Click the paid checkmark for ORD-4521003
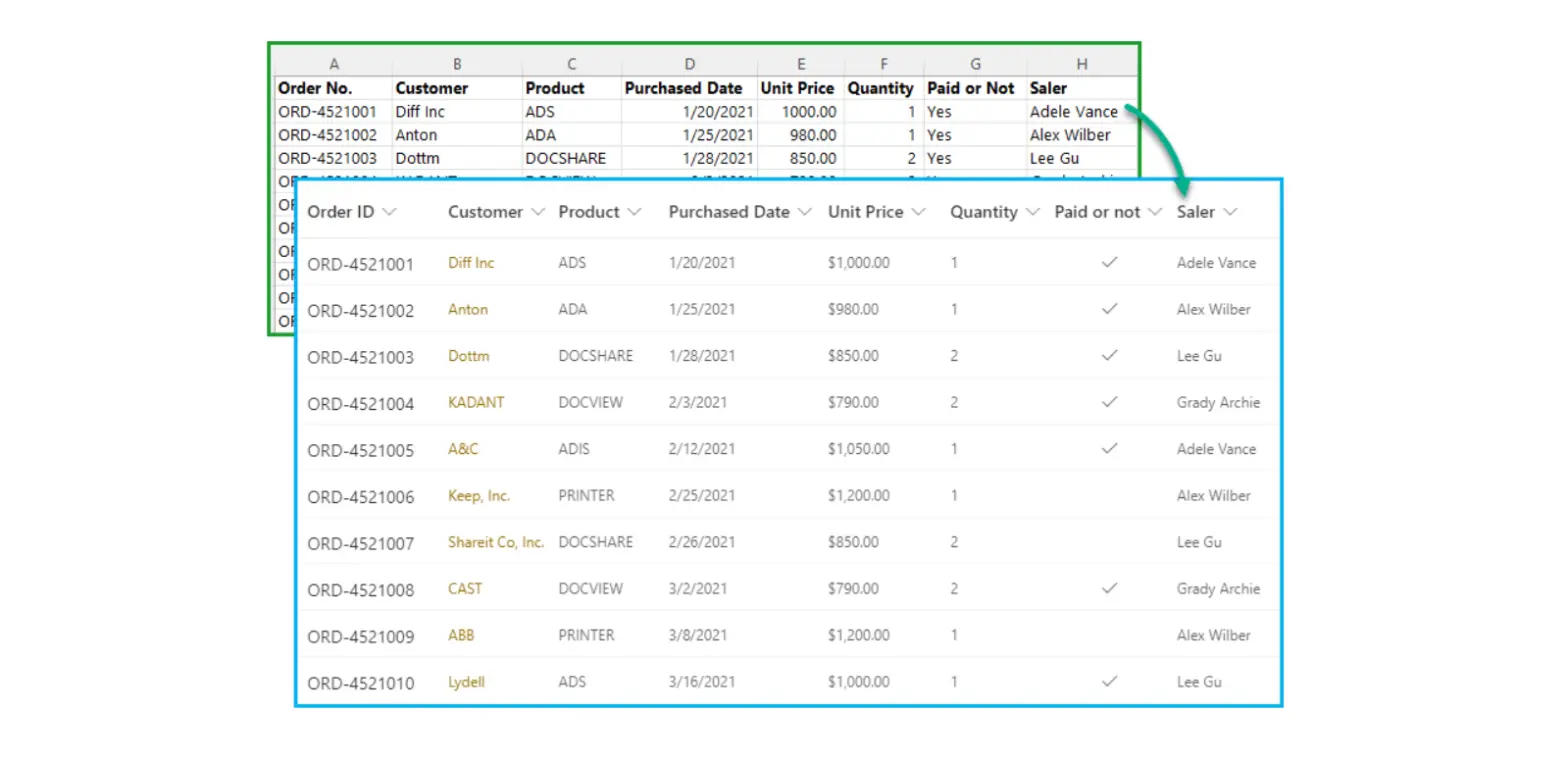Viewport: 1568px width, 762px height. [x=1109, y=356]
